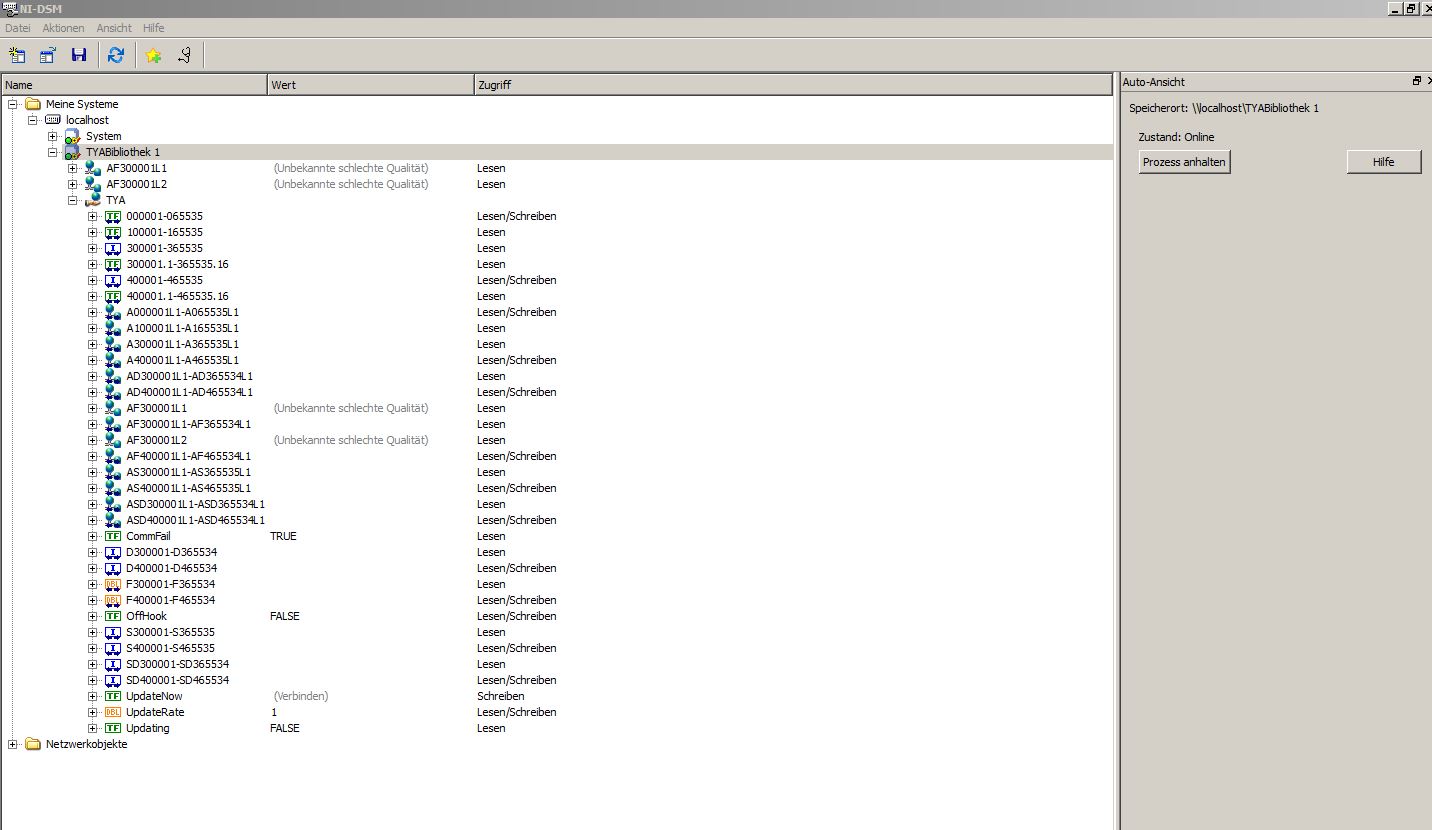Click the TRUE value of CommFail

pyautogui.click(x=283, y=536)
